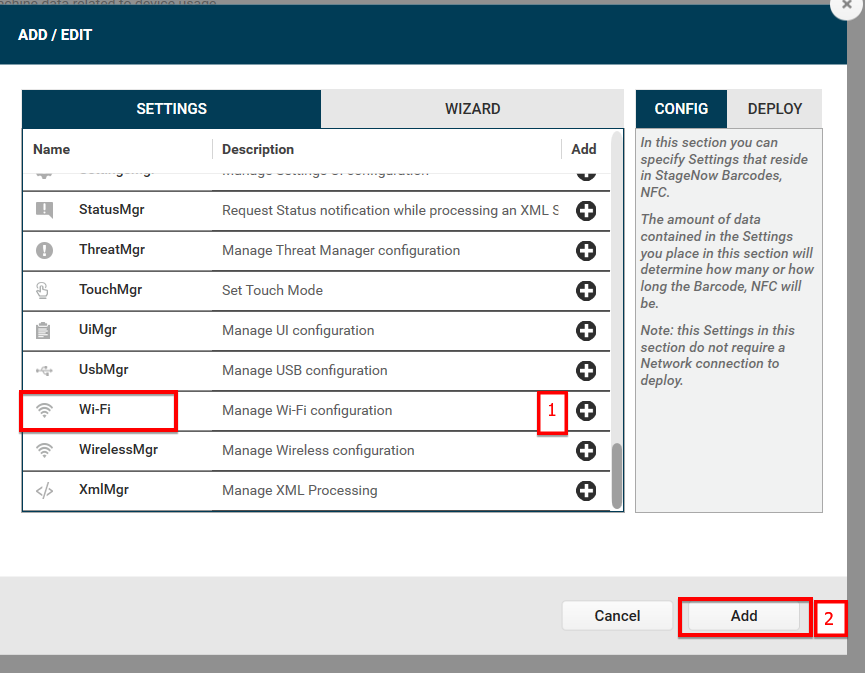Click the plus icon for StatusMgr
Screen dimensions: 865x673
586,211
